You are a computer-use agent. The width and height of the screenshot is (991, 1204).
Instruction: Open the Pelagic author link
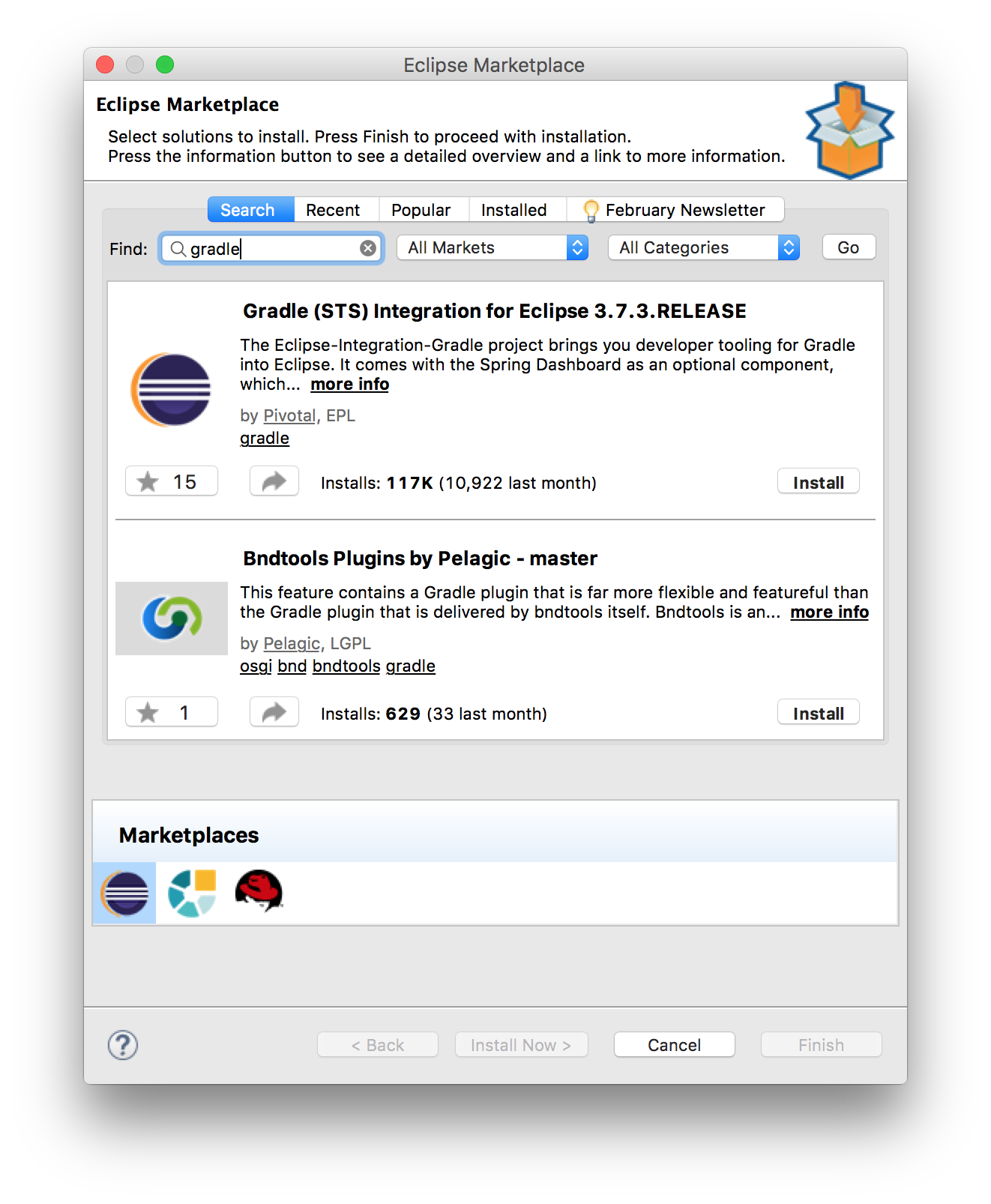click(x=292, y=644)
